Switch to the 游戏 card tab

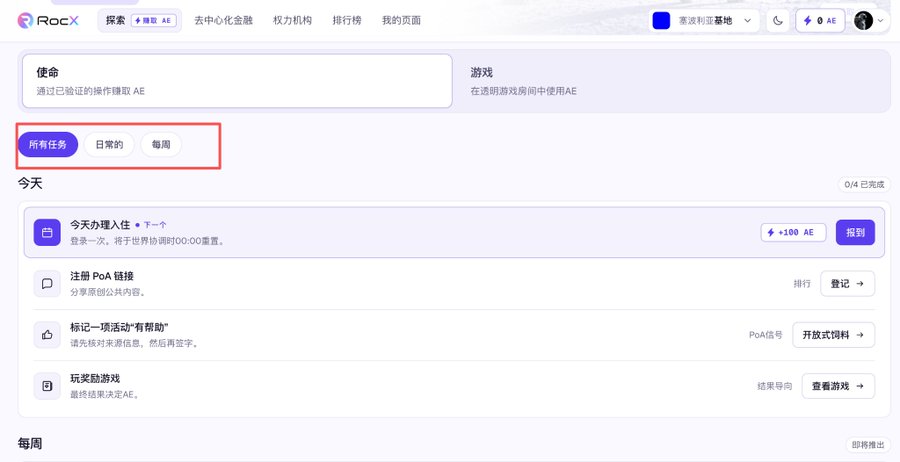pyautogui.click(x=673, y=81)
